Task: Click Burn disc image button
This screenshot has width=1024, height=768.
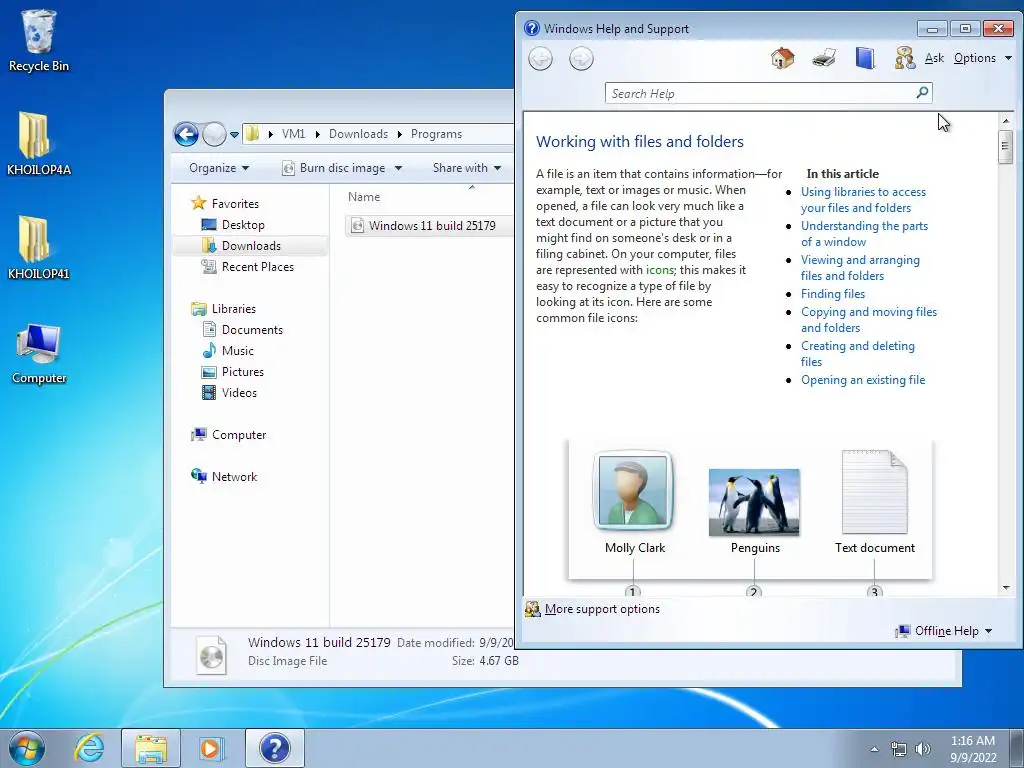Action: [334, 168]
